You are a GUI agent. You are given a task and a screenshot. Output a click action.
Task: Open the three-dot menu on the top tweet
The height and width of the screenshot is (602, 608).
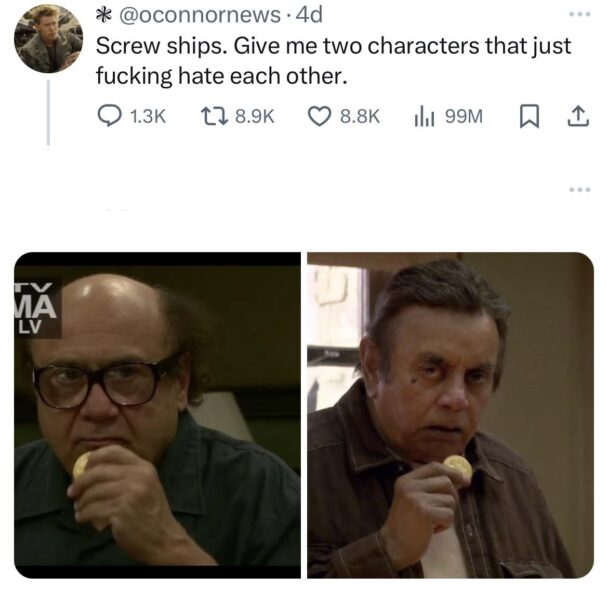[x=580, y=14]
